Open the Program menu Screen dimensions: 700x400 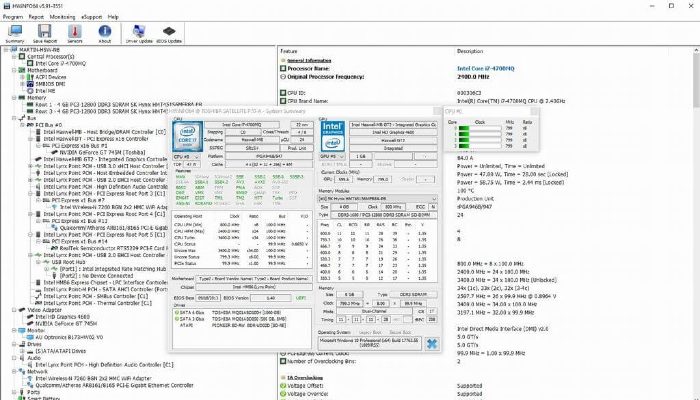click(12, 17)
